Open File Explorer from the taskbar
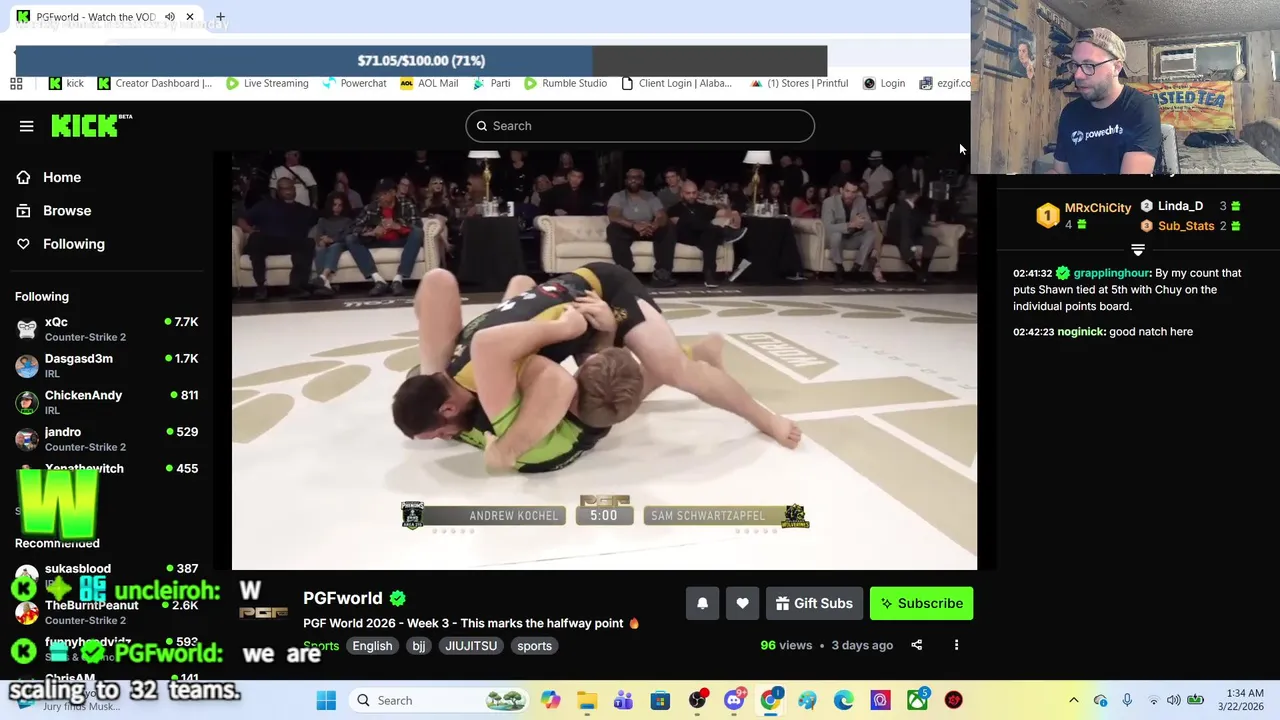Image resolution: width=1280 pixels, height=720 pixels. click(x=587, y=700)
